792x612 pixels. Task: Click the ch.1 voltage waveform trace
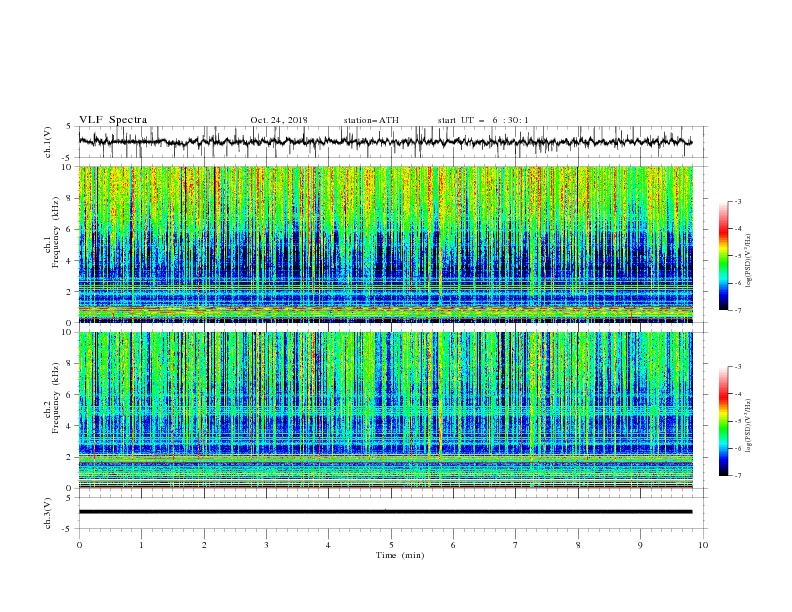tap(385, 141)
